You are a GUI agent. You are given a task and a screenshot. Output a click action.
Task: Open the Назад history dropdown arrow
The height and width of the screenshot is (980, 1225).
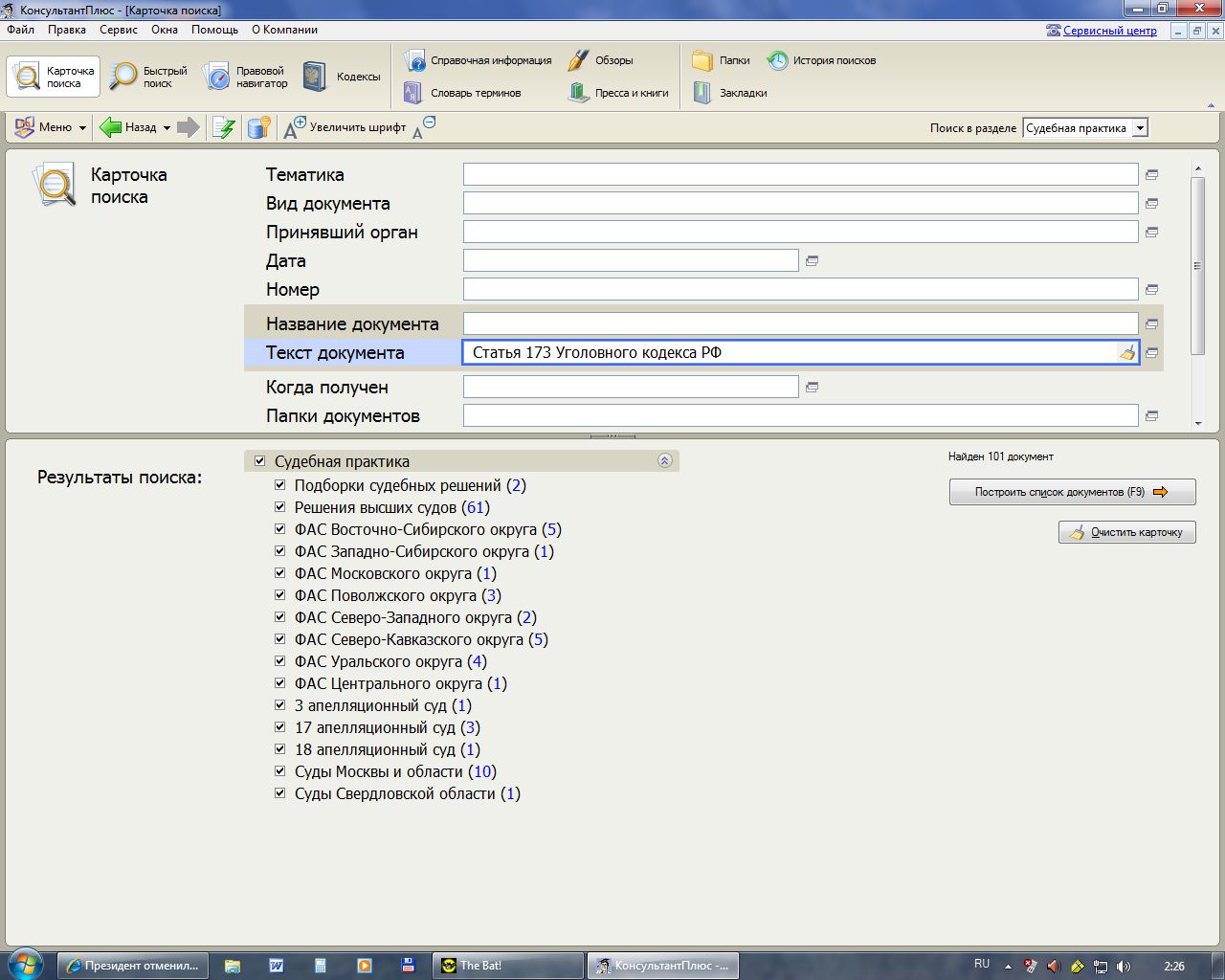click(167, 127)
